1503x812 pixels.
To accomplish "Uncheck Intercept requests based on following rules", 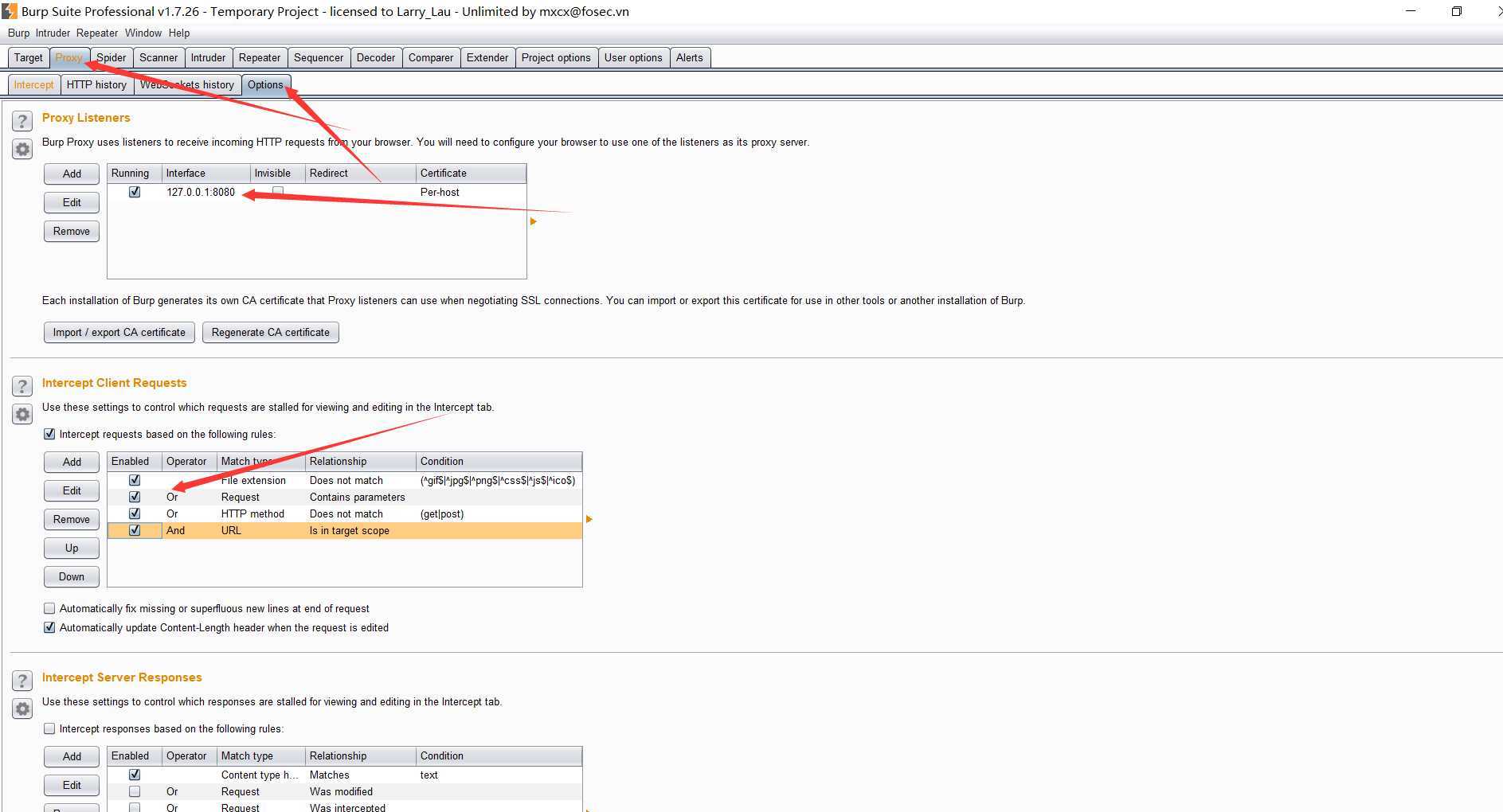I will [x=49, y=434].
